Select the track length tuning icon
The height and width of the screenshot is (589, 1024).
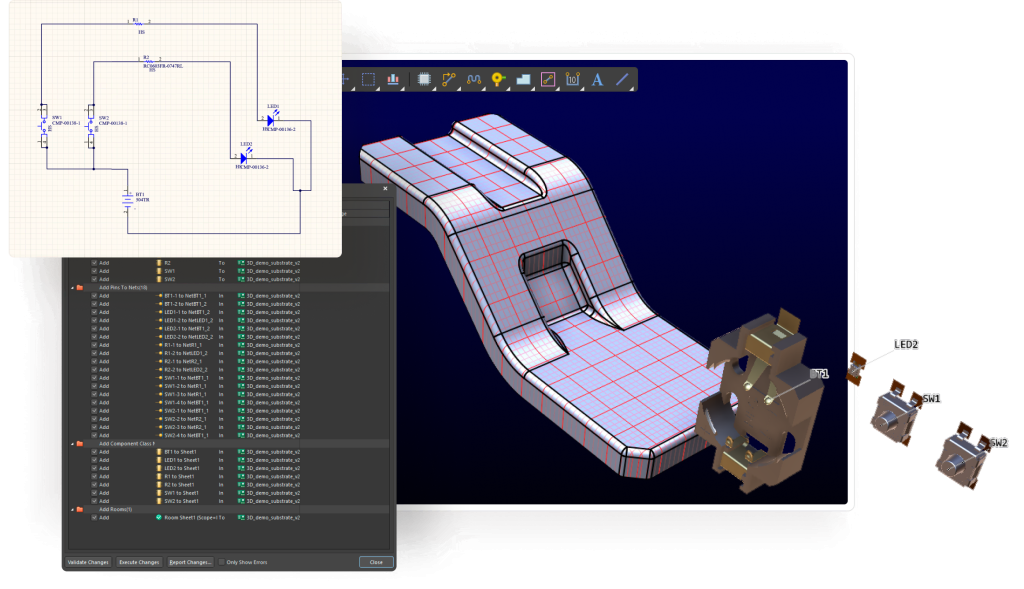pos(474,79)
